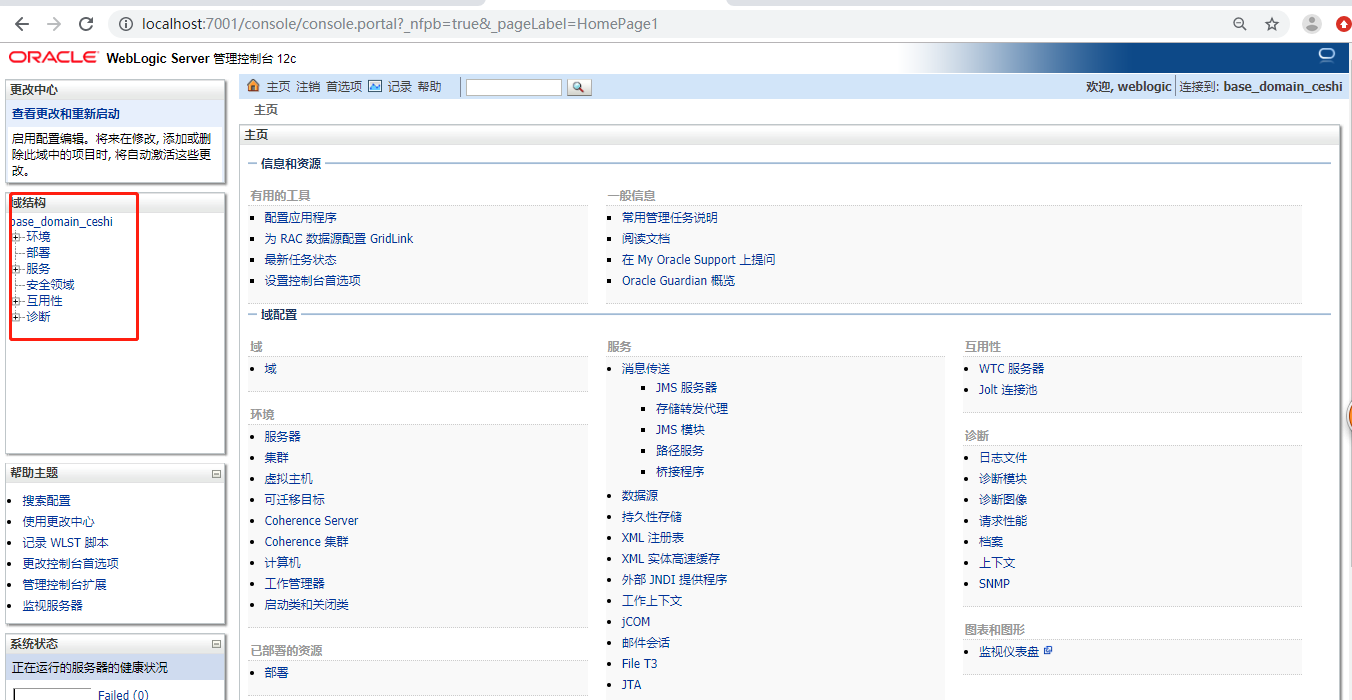Image resolution: width=1352 pixels, height=700 pixels.
Task: Expand the 互用性 tree node
Action: pos(16,301)
